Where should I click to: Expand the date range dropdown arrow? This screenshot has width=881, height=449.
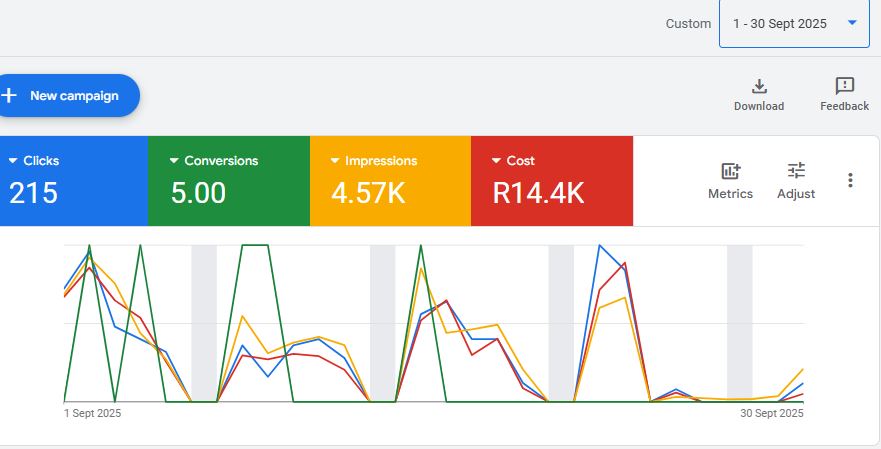point(852,23)
